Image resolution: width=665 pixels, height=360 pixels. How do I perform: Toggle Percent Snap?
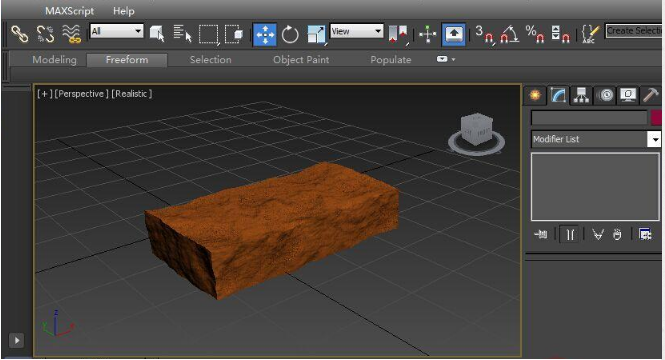[535, 34]
